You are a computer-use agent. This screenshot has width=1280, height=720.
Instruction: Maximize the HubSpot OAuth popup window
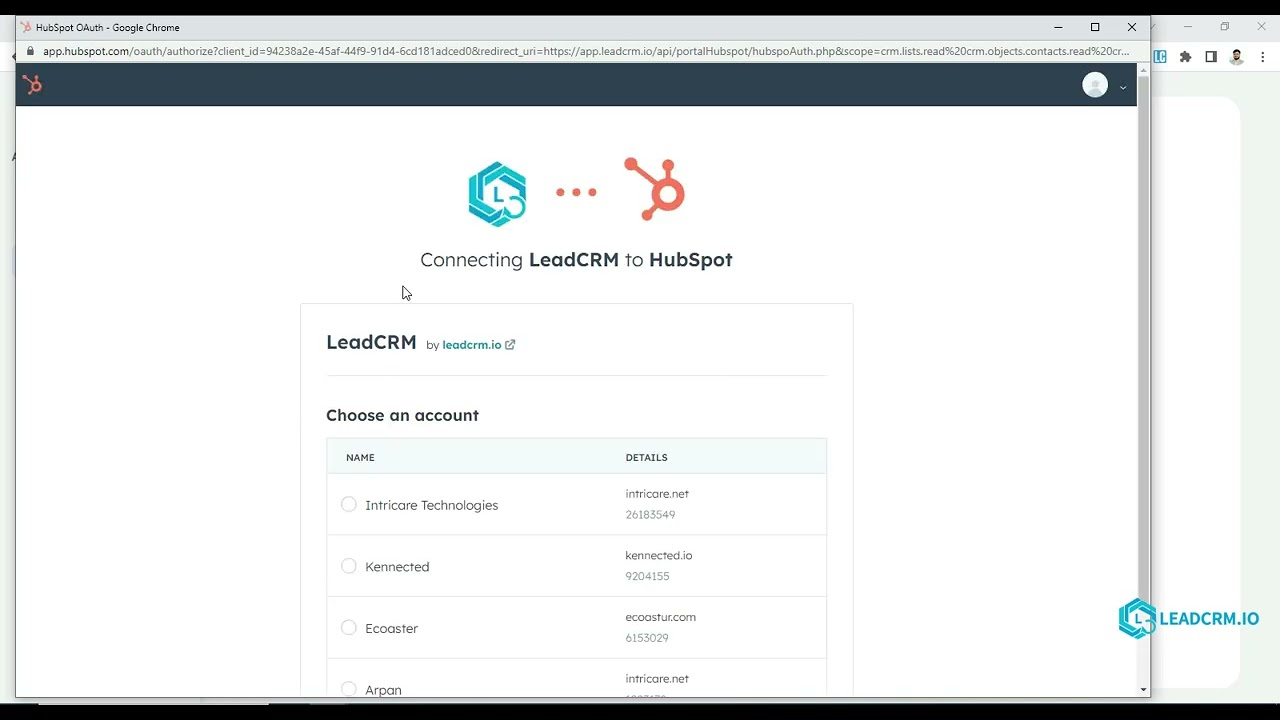click(x=1095, y=27)
